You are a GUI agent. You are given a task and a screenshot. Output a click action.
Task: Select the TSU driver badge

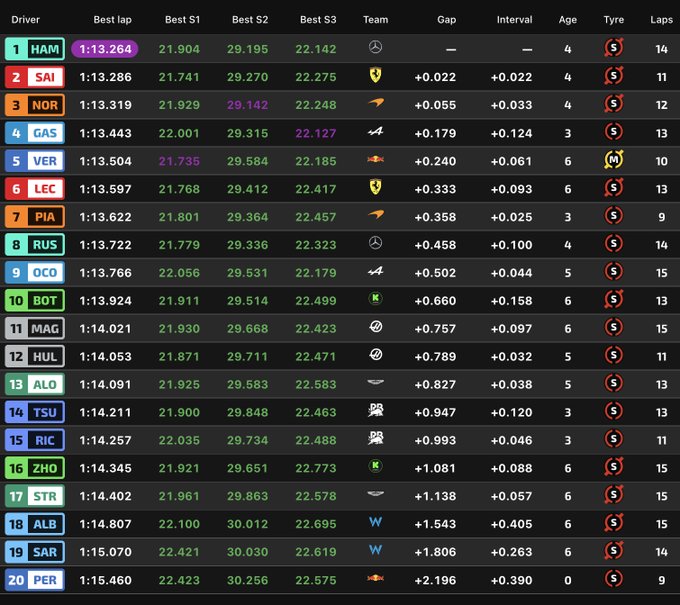click(35, 412)
